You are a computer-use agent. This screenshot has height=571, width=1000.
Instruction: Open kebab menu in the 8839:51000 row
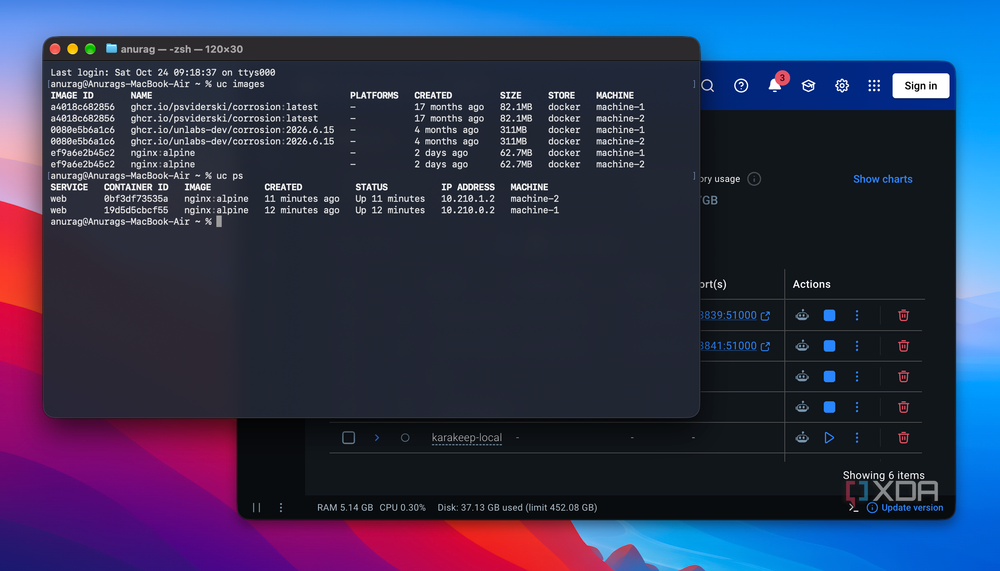pos(857,315)
